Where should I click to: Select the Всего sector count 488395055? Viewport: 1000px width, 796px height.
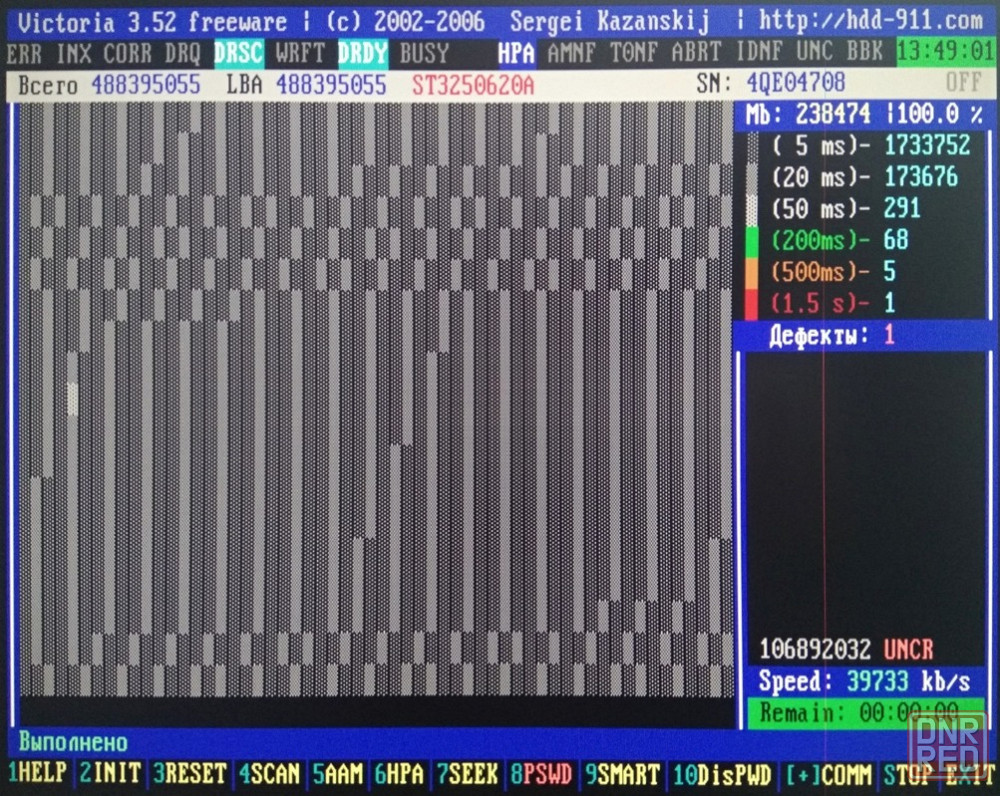coord(146,85)
